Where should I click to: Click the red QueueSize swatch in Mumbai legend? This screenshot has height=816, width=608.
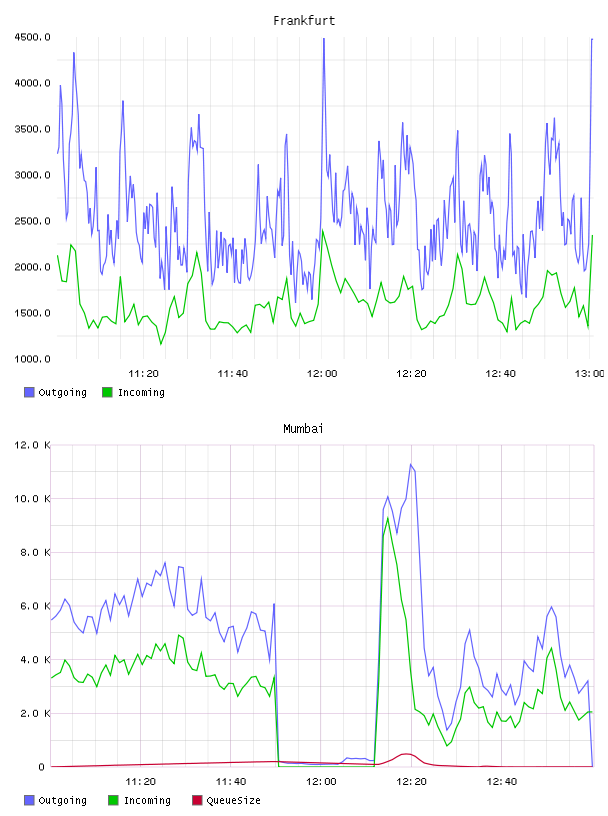click(197, 800)
